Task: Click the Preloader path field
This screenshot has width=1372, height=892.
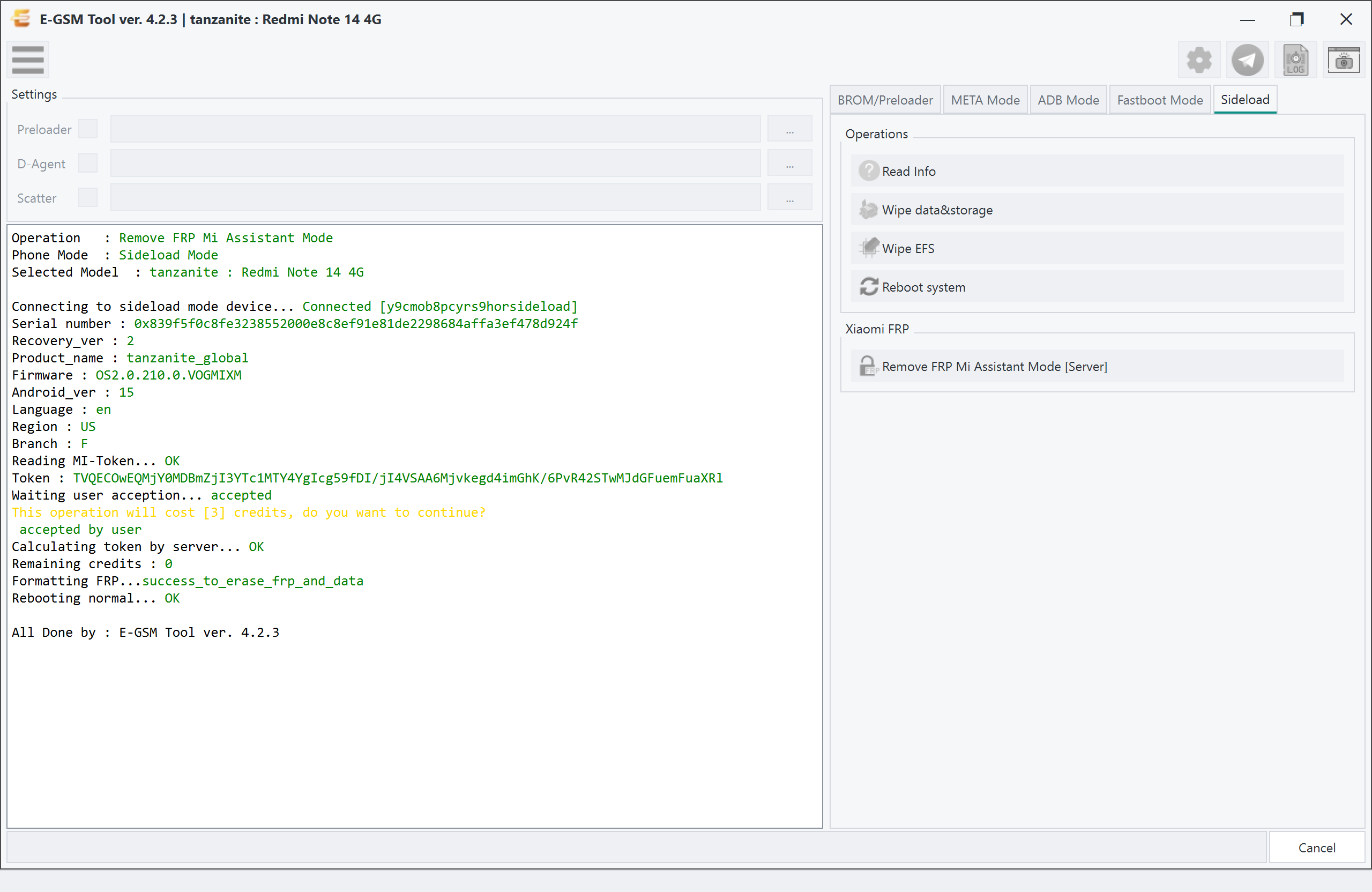Action: click(x=435, y=129)
